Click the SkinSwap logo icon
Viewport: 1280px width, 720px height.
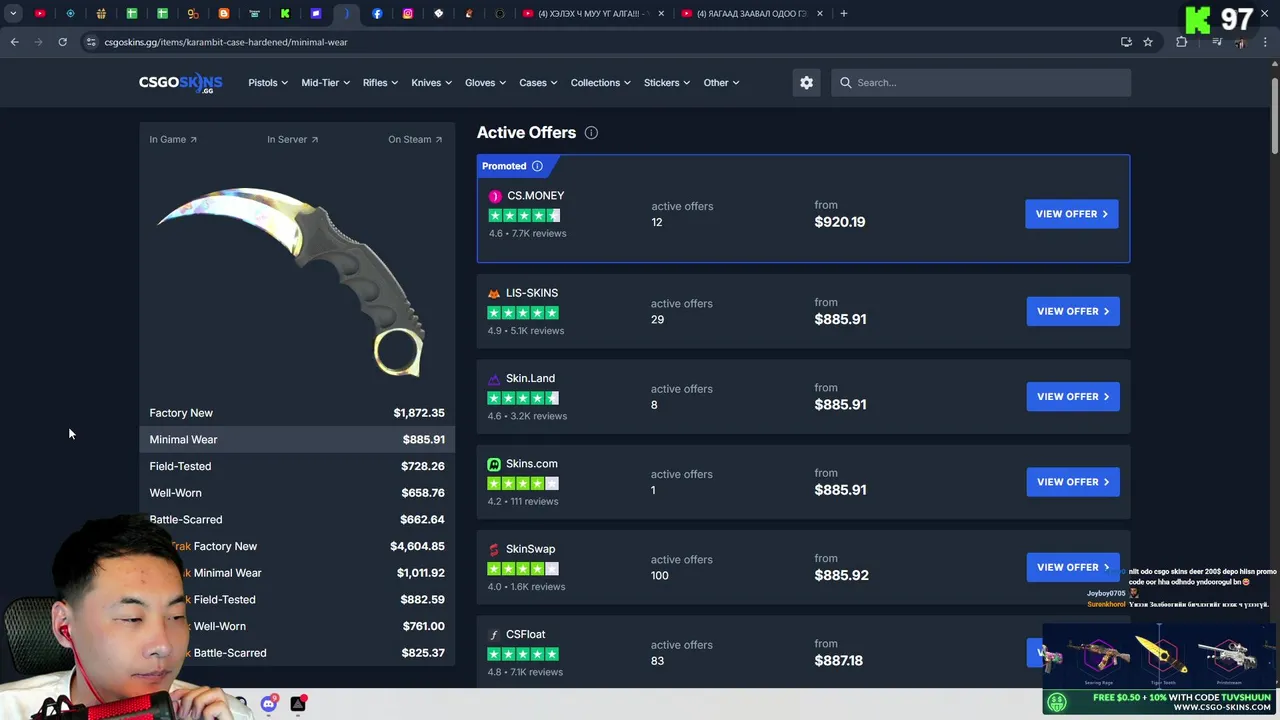[x=494, y=549]
